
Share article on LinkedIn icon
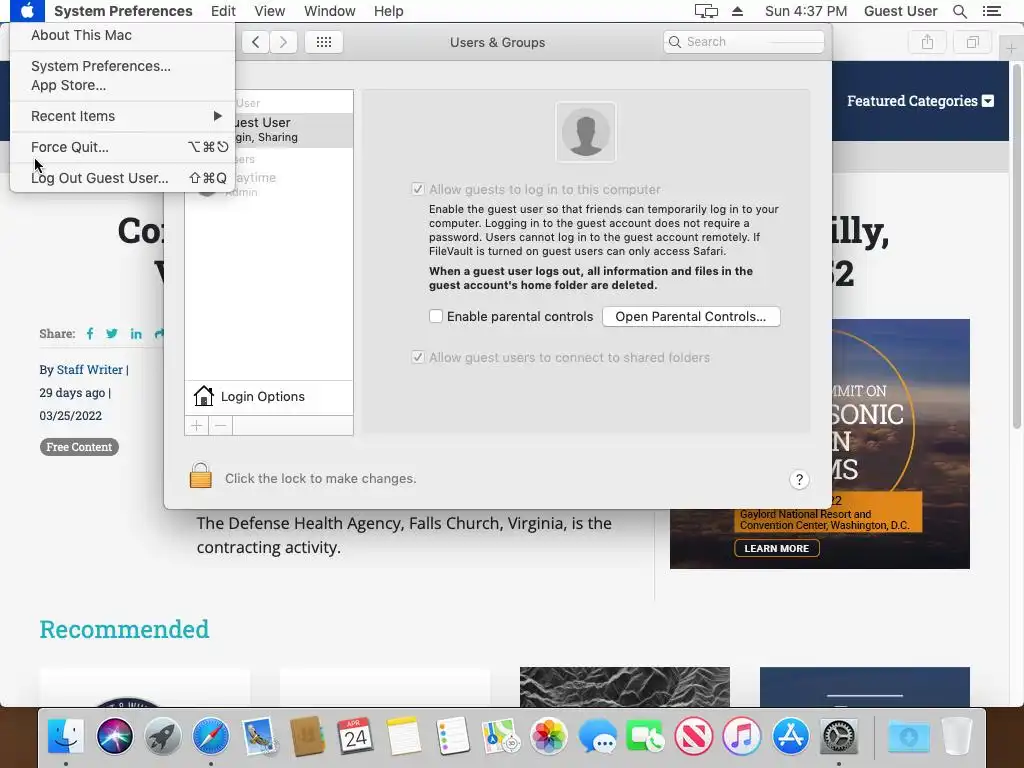(x=136, y=334)
